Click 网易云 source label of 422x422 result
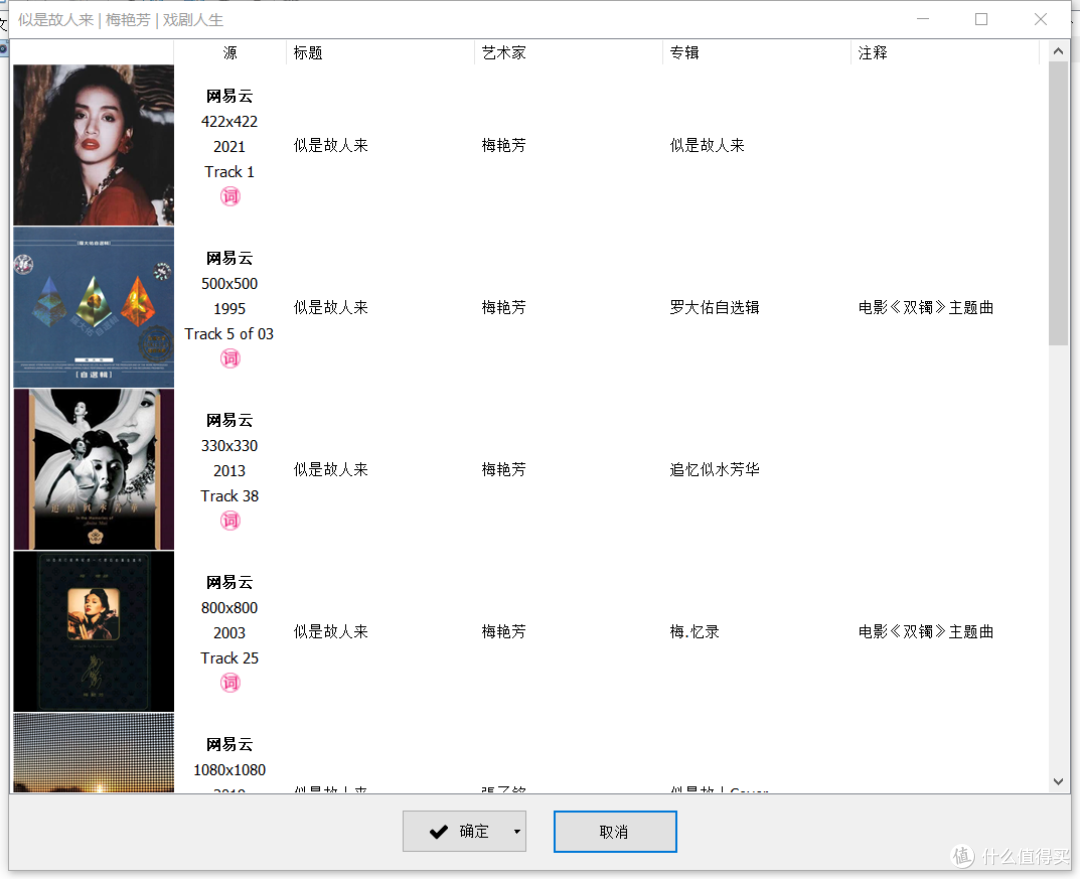This screenshot has height=879, width=1080. (229, 96)
